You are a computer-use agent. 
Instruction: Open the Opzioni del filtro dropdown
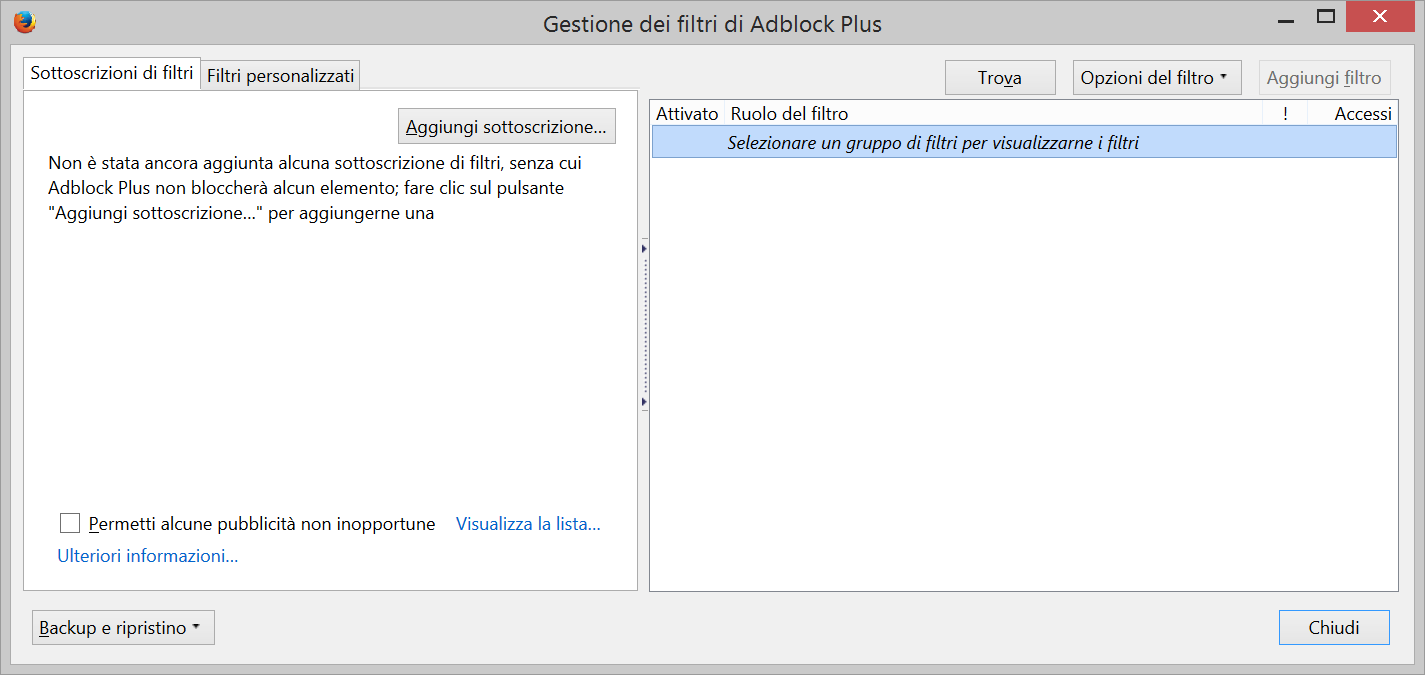[x=1157, y=78]
